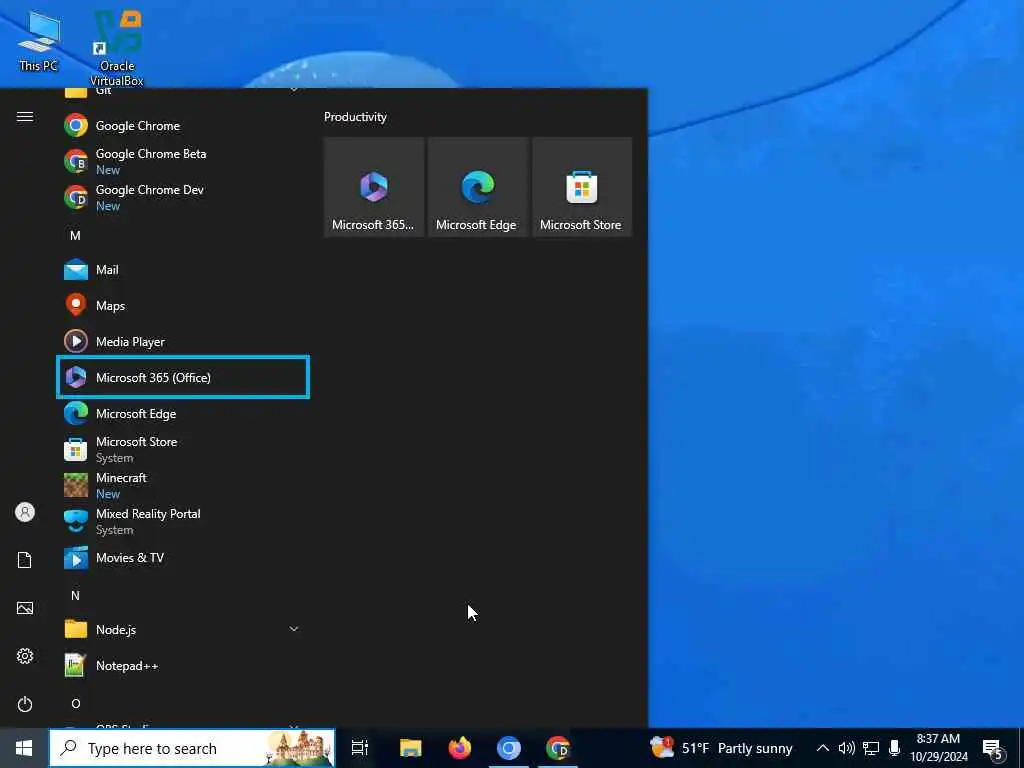Click the Microsoft Store pinned tile
Image resolution: width=1024 pixels, height=768 pixels.
pyautogui.click(x=582, y=187)
